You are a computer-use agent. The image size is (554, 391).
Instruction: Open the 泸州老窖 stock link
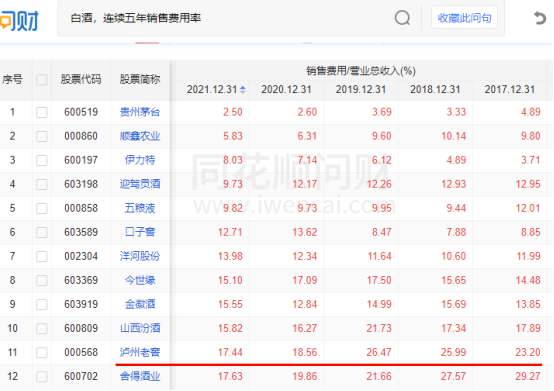[x=140, y=353]
